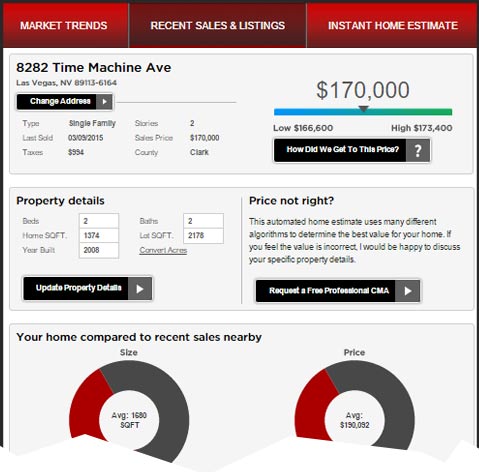Switch to Recent Sales & Listings tab

pos(217,26)
